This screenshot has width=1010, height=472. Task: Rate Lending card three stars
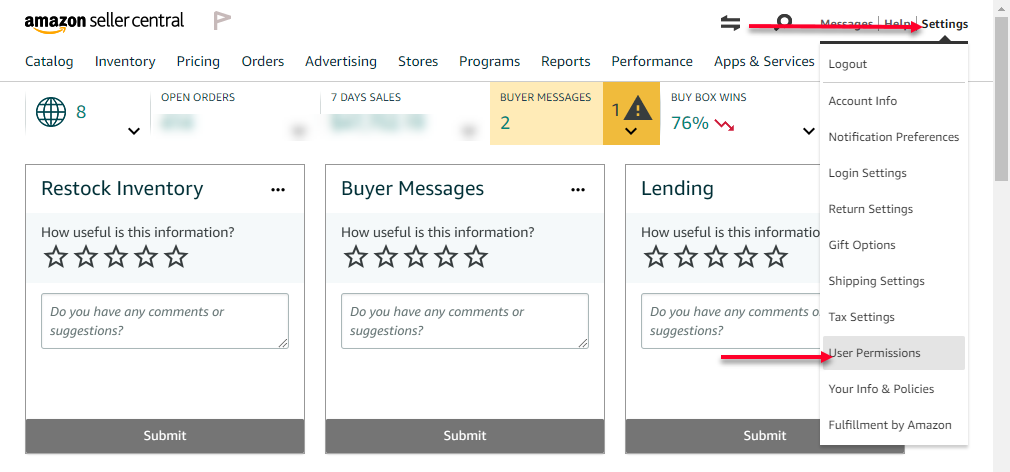pos(716,257)
